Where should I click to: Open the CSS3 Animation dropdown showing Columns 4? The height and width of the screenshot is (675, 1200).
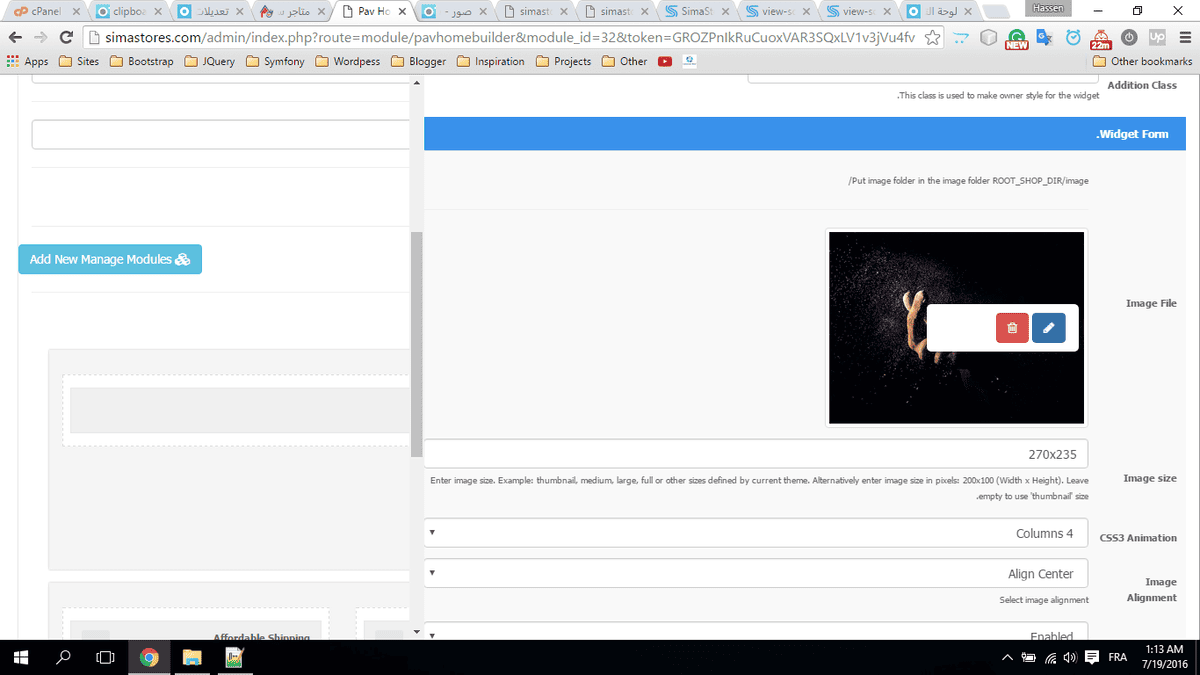[756, 533]
